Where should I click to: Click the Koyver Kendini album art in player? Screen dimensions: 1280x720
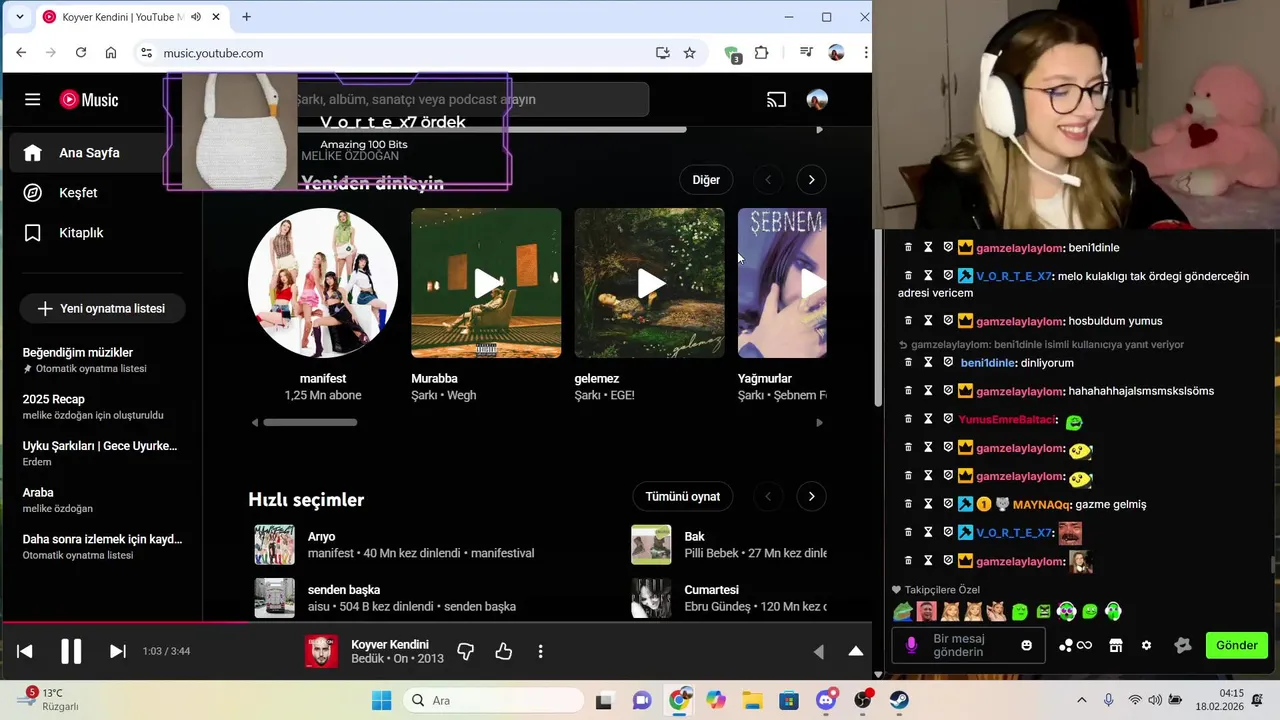click(x=321, y=651)
